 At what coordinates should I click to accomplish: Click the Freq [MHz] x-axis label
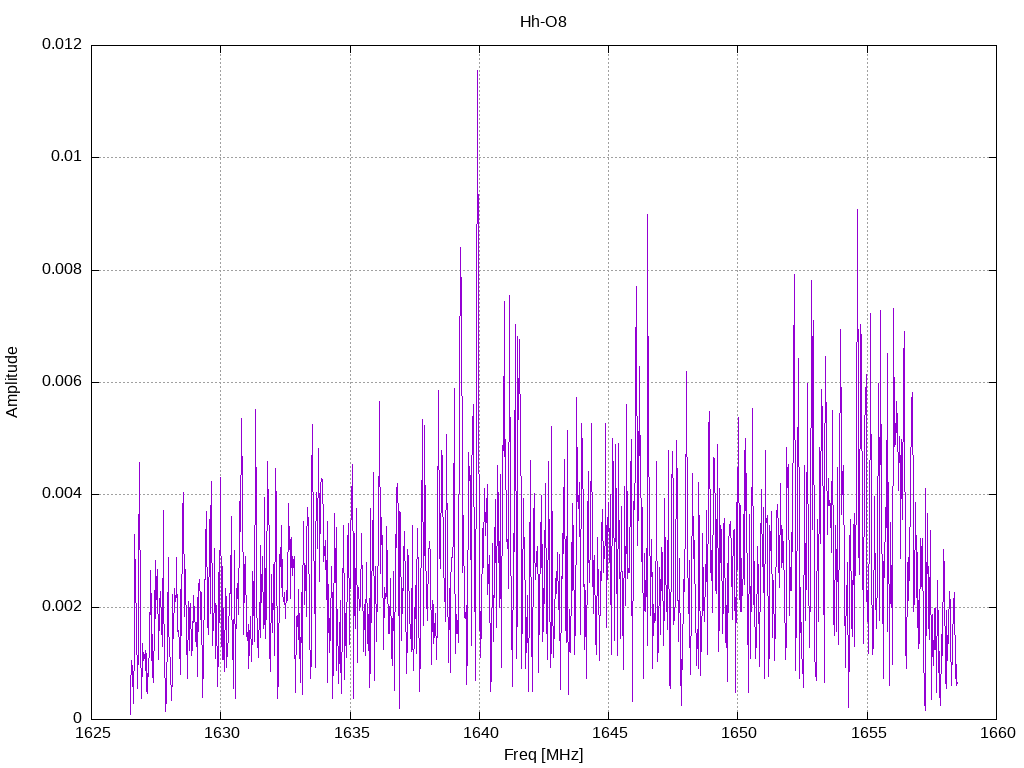tap(543, 755)
